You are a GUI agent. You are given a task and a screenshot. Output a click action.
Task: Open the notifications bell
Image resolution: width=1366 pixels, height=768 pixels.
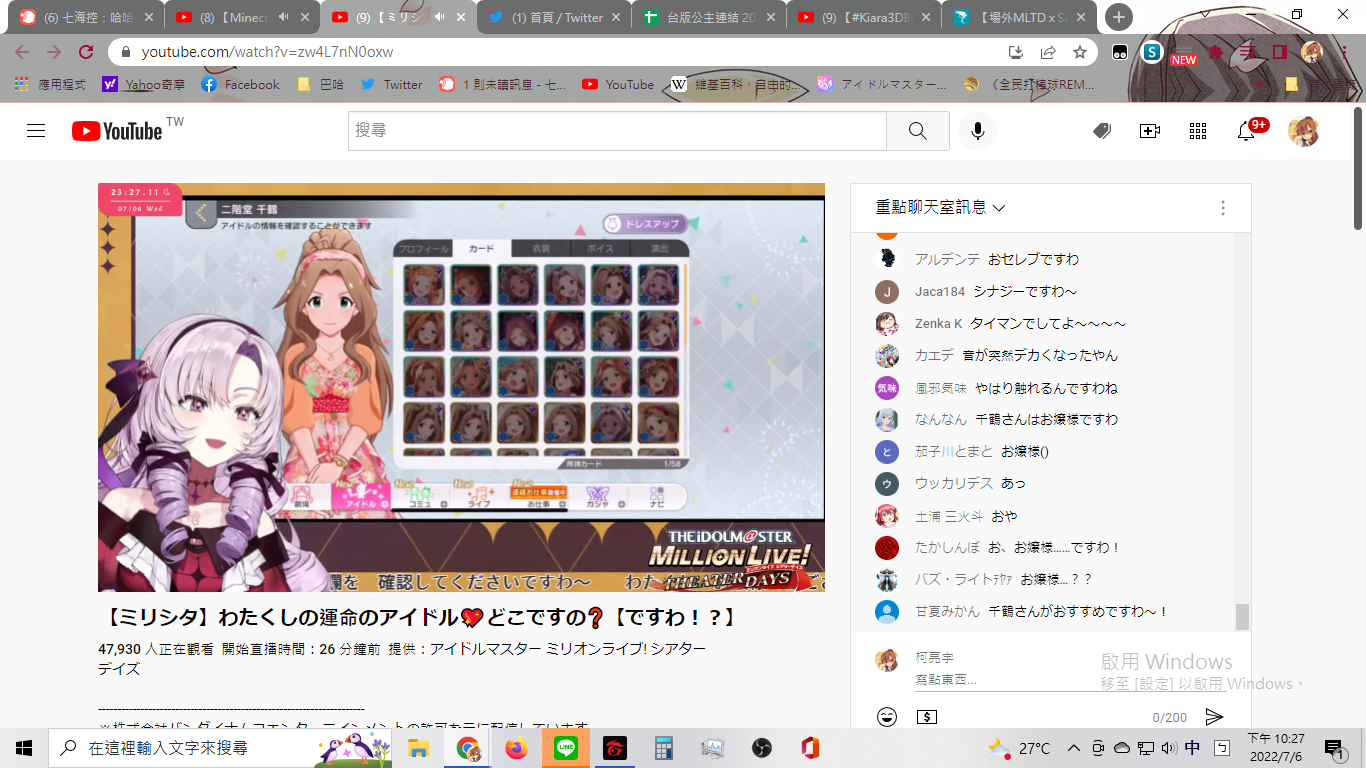pos(1246,131)
